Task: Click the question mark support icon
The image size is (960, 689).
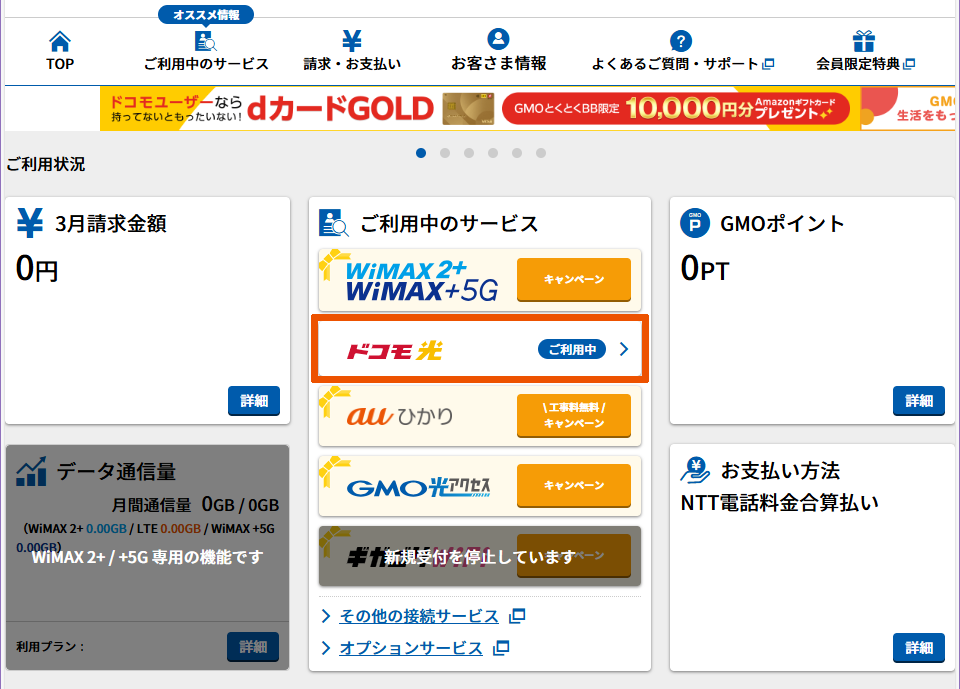Action: 681,41
